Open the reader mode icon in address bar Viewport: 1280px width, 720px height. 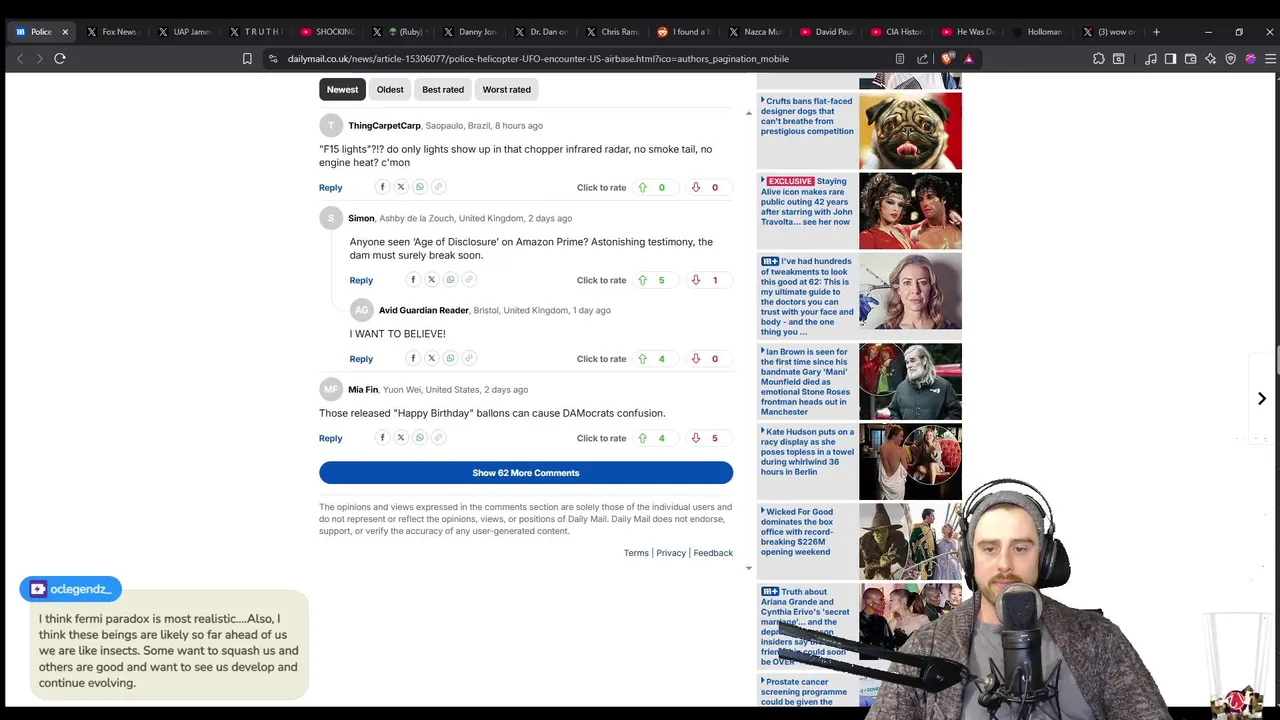[x=900, y=59]
